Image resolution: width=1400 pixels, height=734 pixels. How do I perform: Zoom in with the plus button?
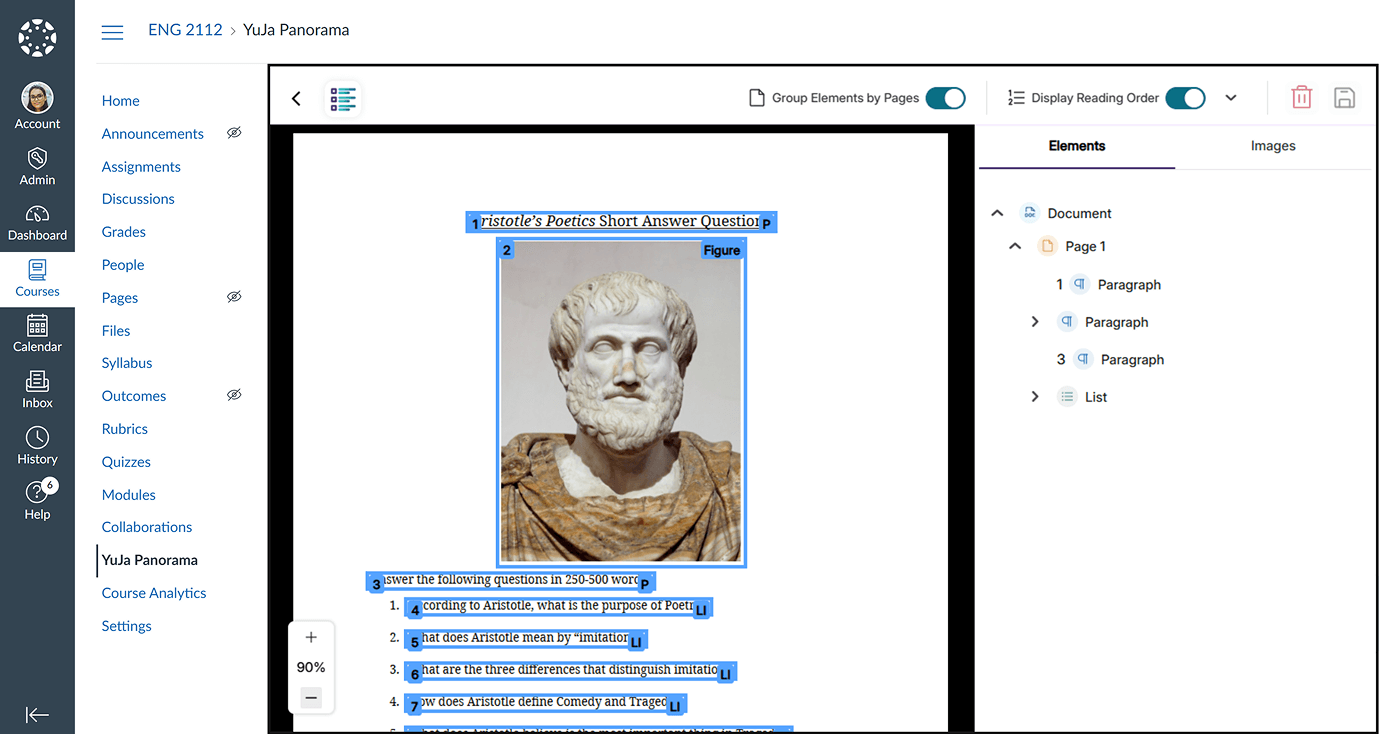(311, 637)
